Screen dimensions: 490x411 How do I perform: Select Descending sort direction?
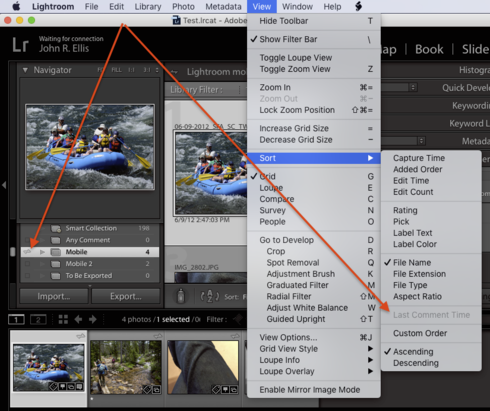click(431, 363)
